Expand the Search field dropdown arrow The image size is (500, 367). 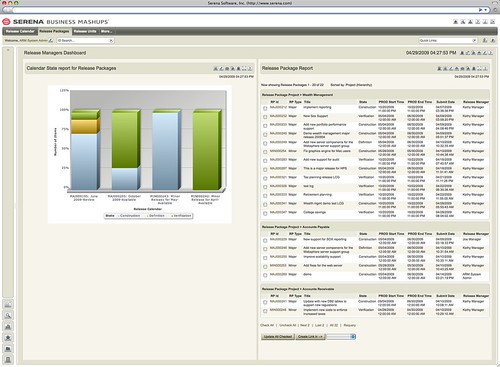click(111, 40)
